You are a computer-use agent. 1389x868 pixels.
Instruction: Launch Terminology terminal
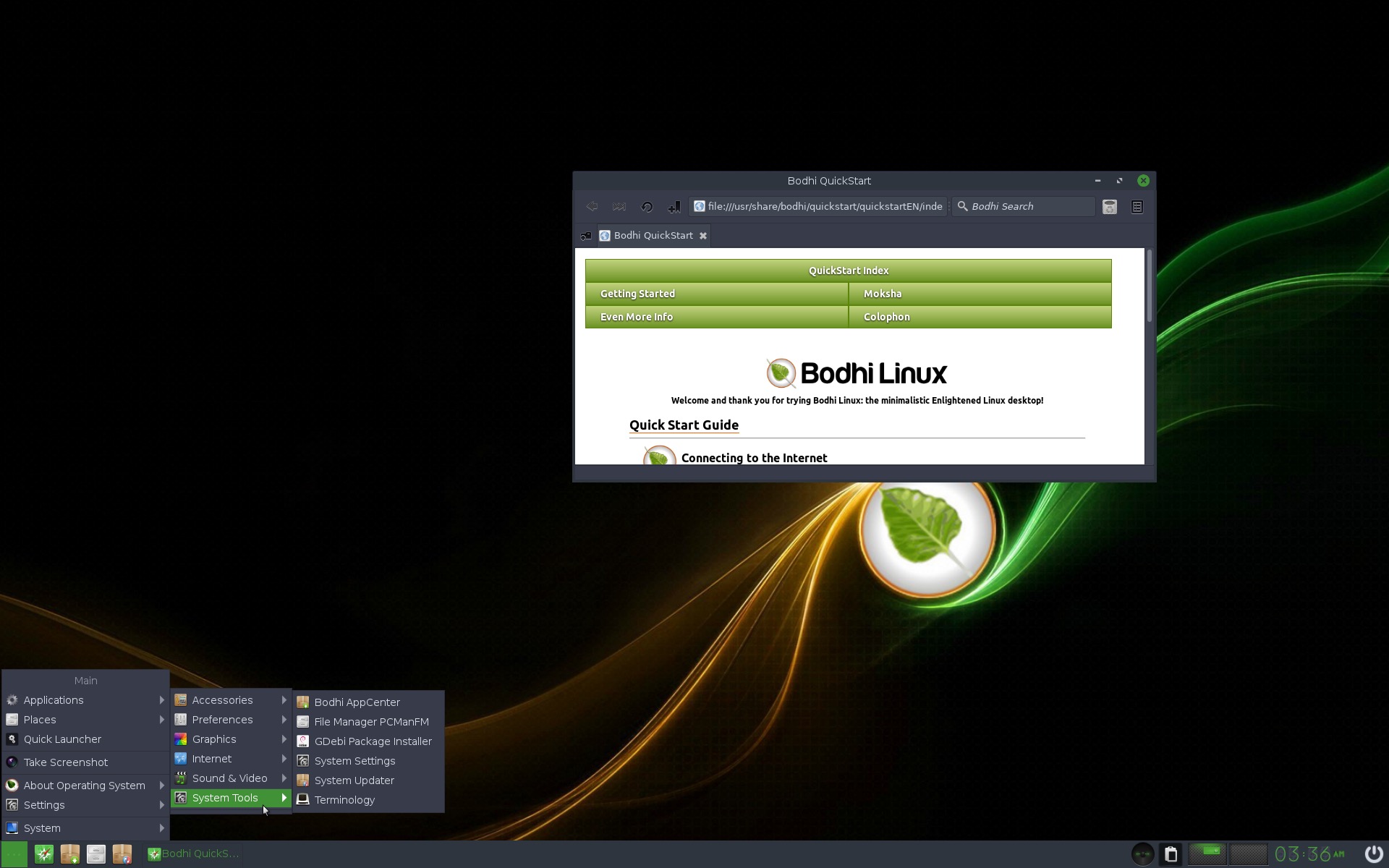(368, 800)
